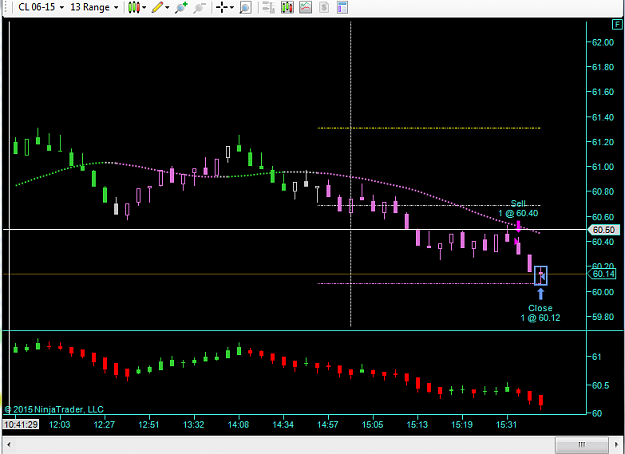
Task: Click the candlestick chart style icon
Action: point(134,7)
